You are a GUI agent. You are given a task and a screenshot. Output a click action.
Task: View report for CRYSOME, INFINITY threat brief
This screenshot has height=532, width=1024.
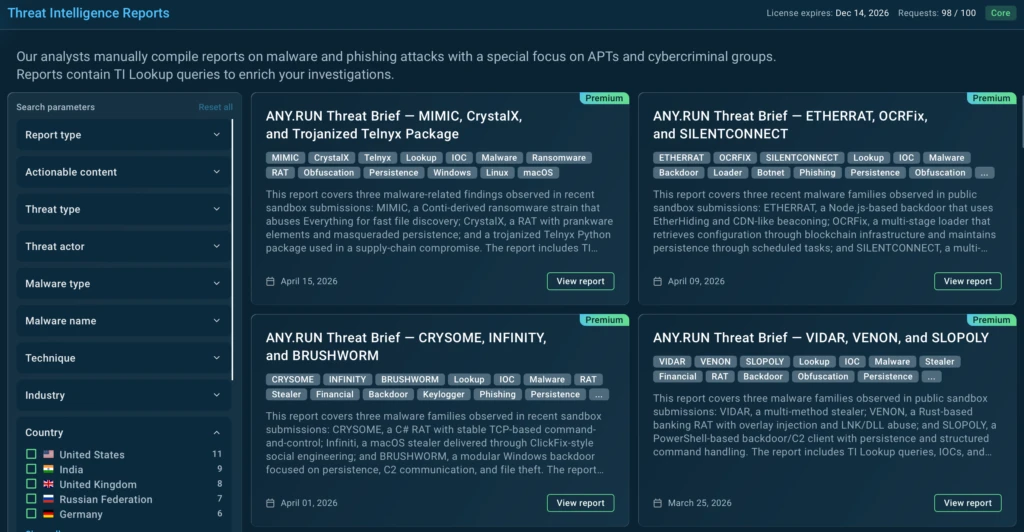pyautogui.click(x=581, y=503)
